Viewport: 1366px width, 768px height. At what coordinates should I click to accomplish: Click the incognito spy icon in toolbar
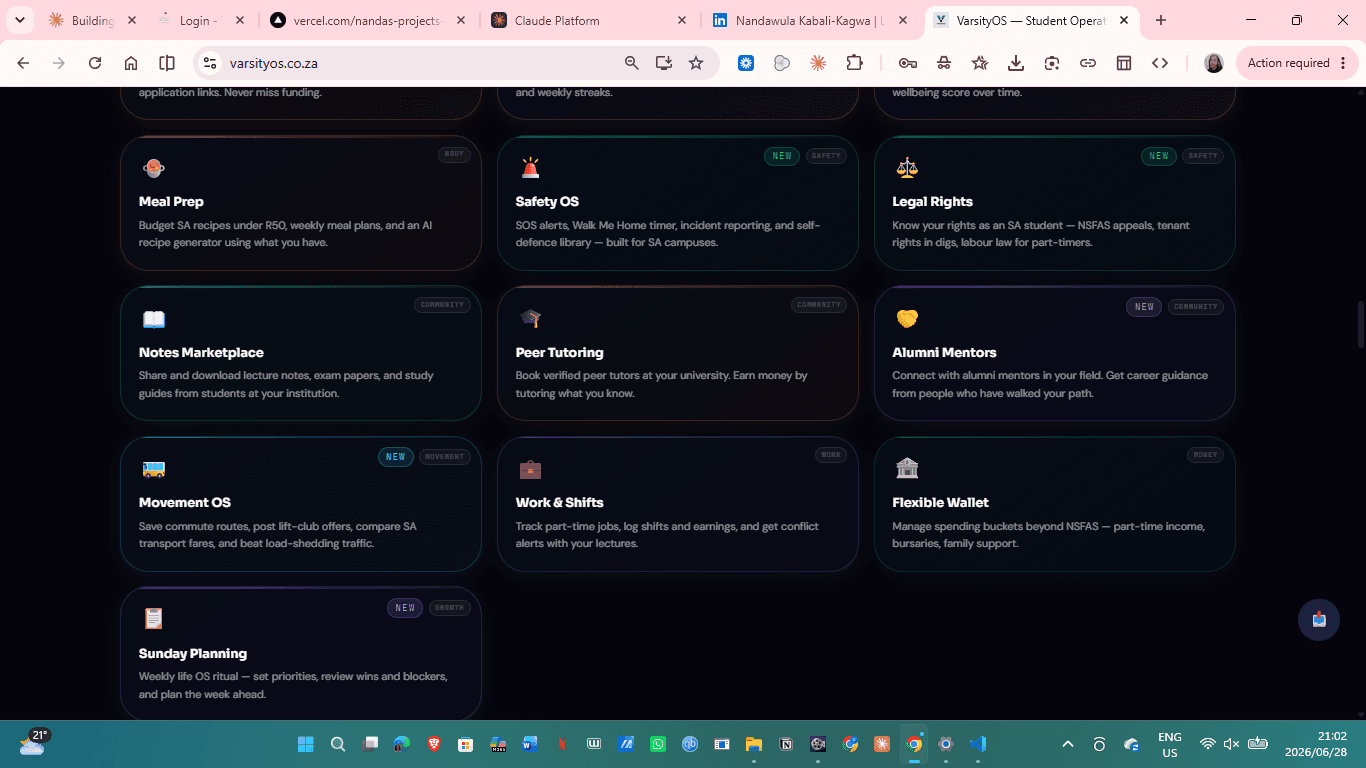point(944,63)
